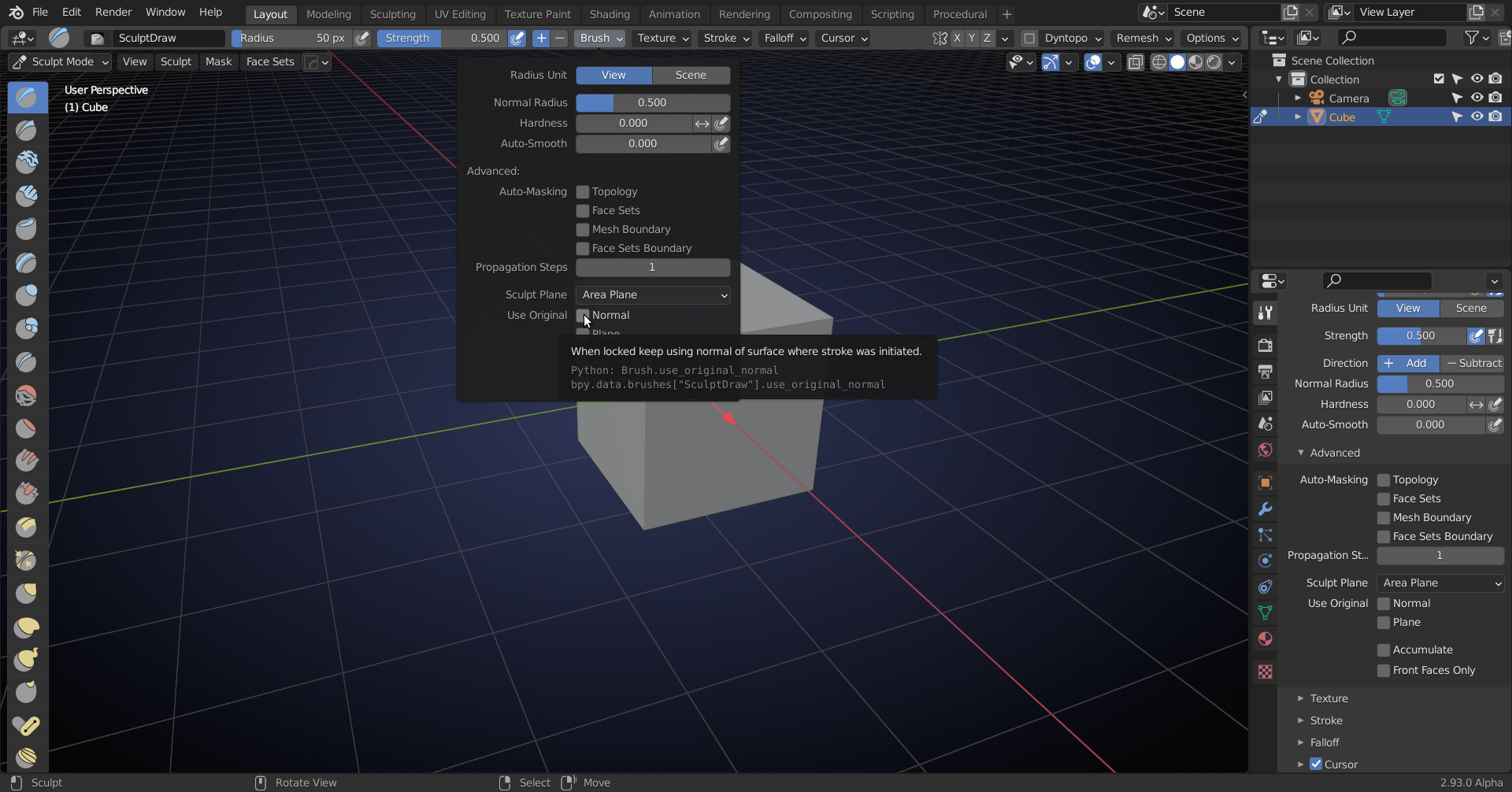1512x792 pixels.
Task: Click the Subtract direction button
Action: [1473, 363]
